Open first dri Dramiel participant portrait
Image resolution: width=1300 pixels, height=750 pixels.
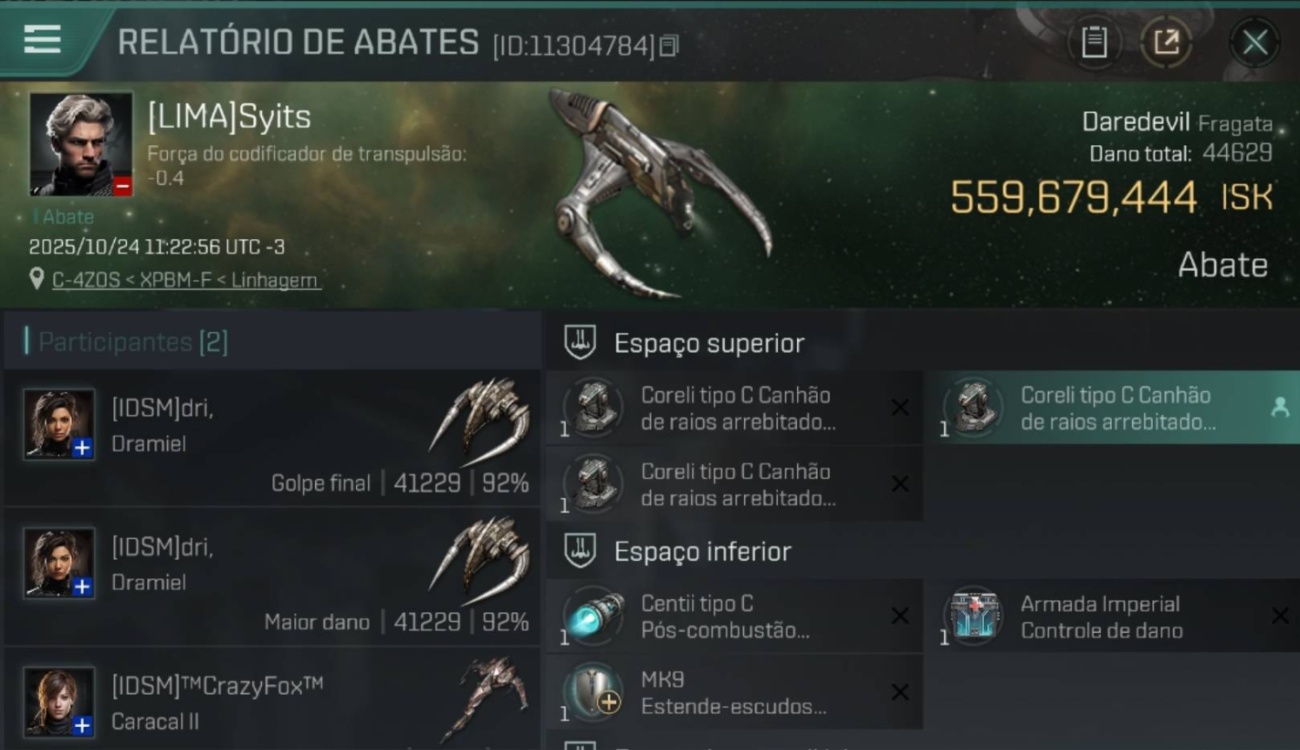(x=59, y=424)
